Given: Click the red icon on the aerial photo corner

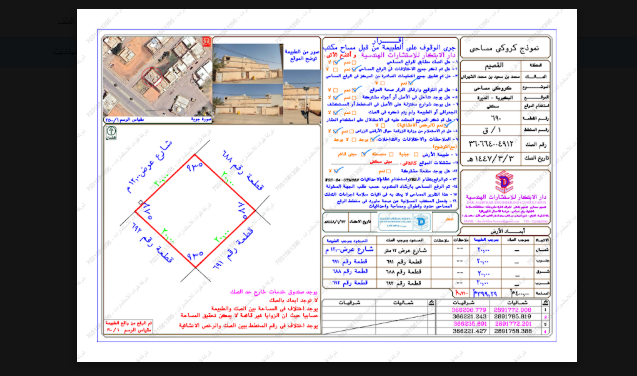Looking at the screenshot, I should 206,42.
